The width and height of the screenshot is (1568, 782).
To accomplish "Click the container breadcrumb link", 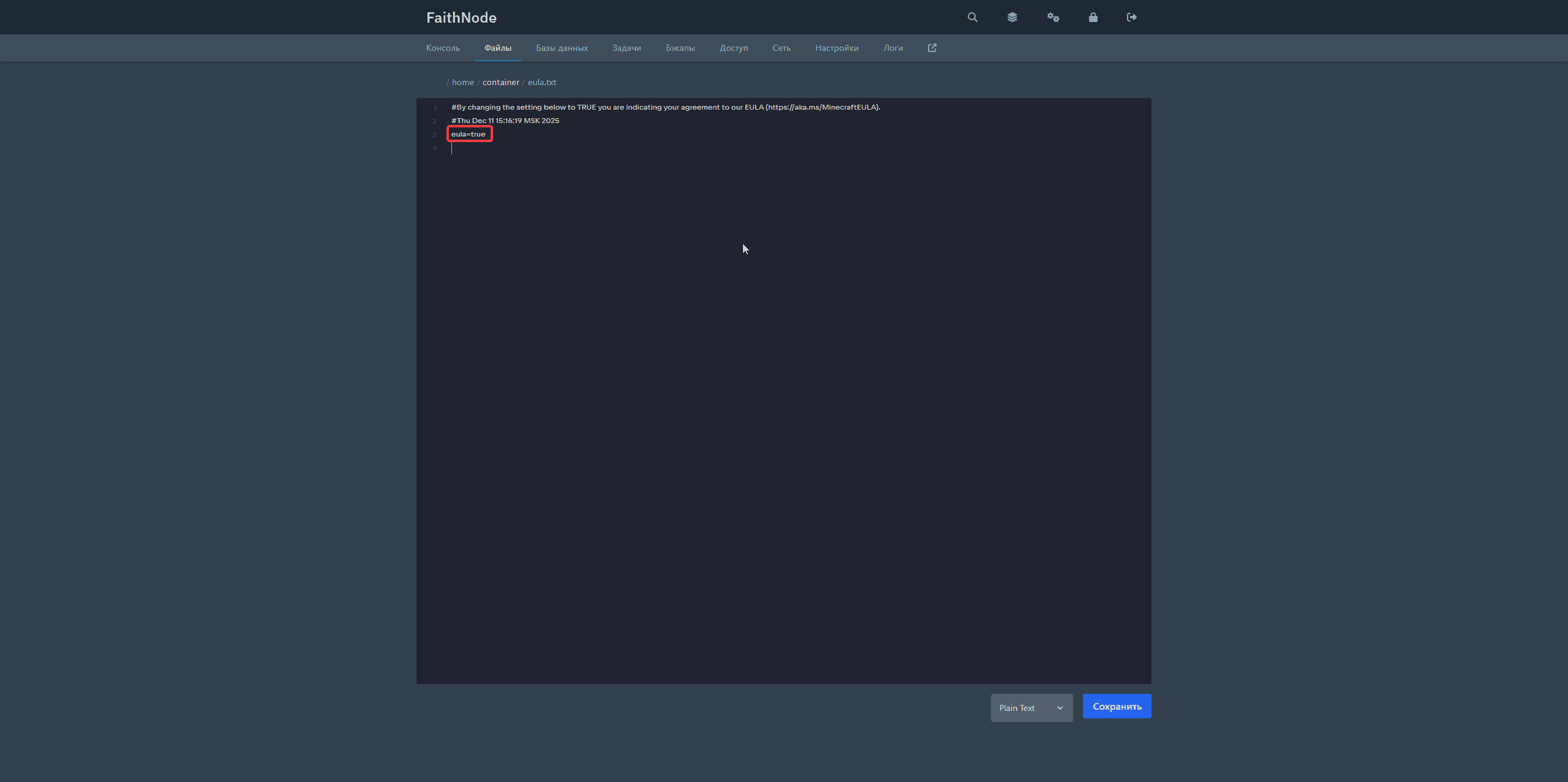I will pos(500,82).
